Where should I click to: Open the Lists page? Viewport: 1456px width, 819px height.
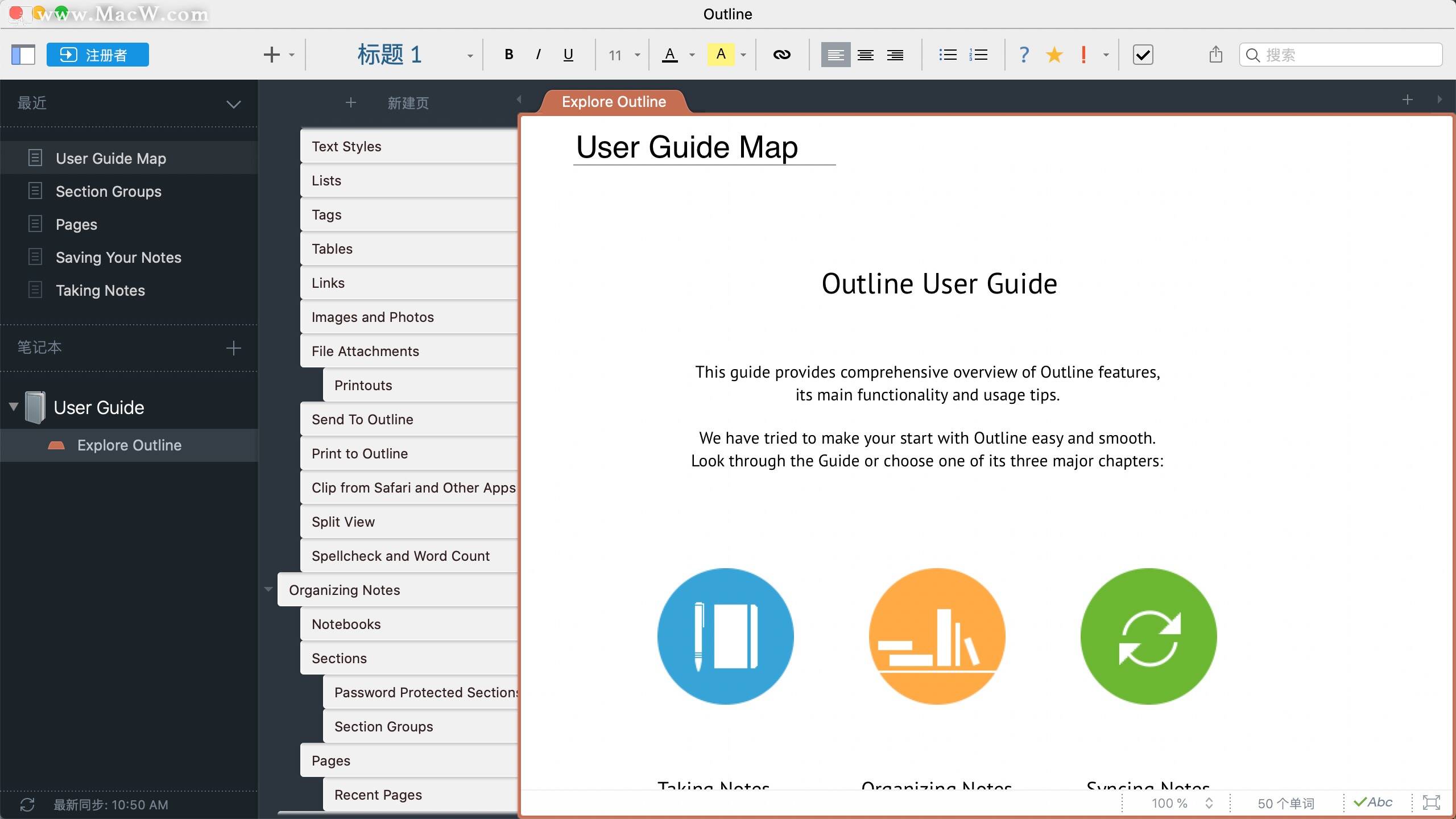(x=409, y=180)
